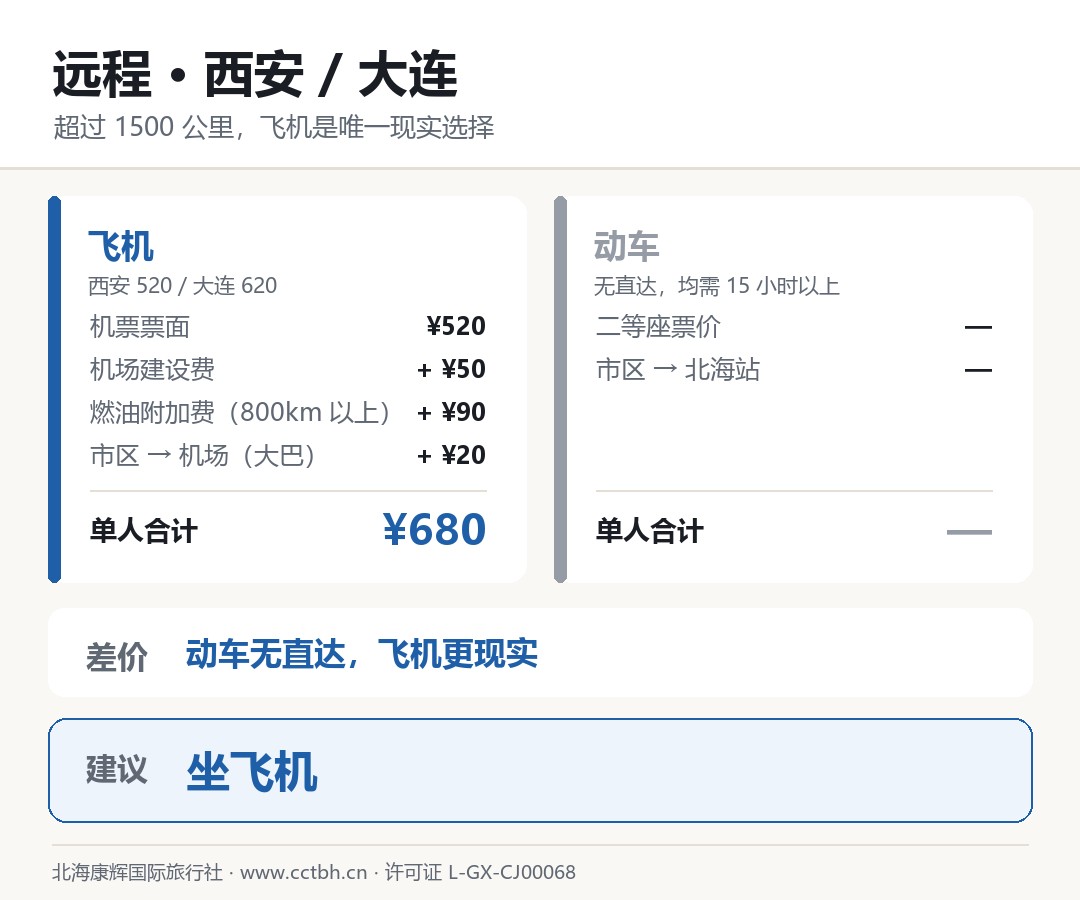Click the + ¥90 fuel surcharge value
This screenshot has width=1080, height=900.
[x=451, y=412]
